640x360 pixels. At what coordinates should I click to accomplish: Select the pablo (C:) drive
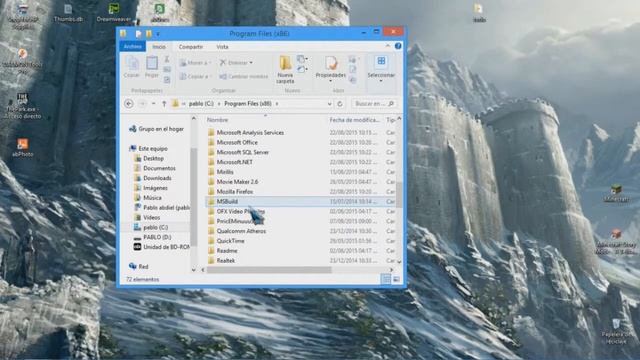coord(151,227)
